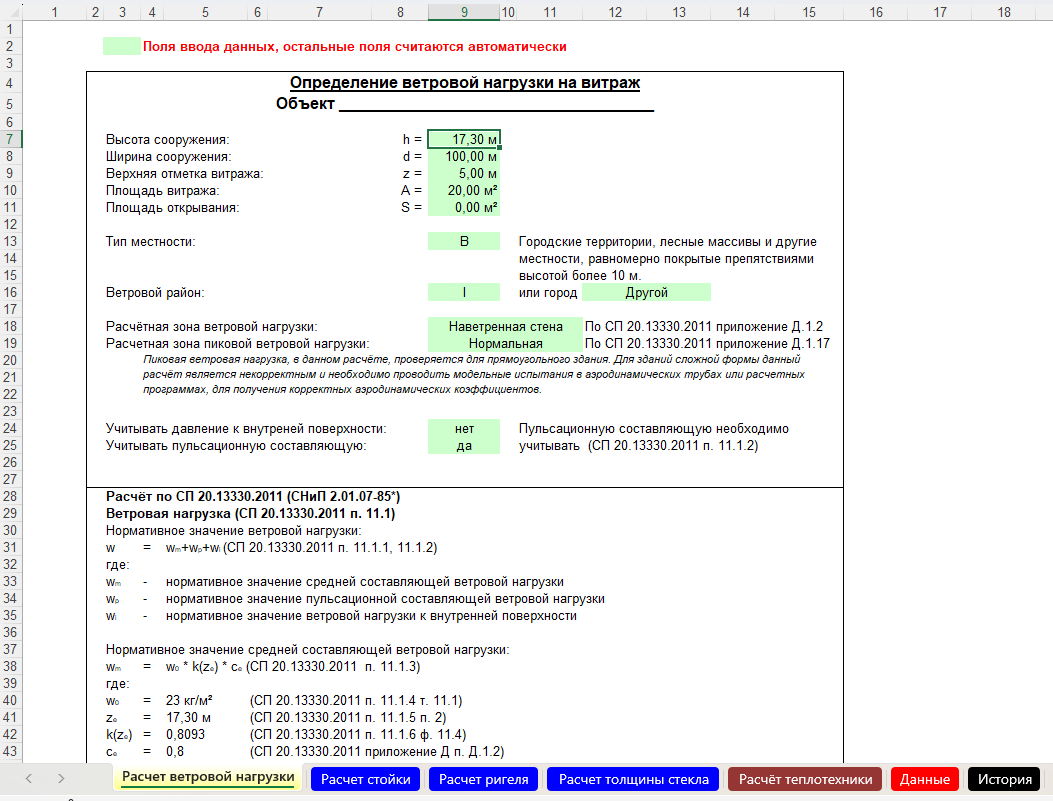Click the title Определение ветровой нагрузки на витраж
Viewport: 1053px width, 801px height.
coord(465,83)
